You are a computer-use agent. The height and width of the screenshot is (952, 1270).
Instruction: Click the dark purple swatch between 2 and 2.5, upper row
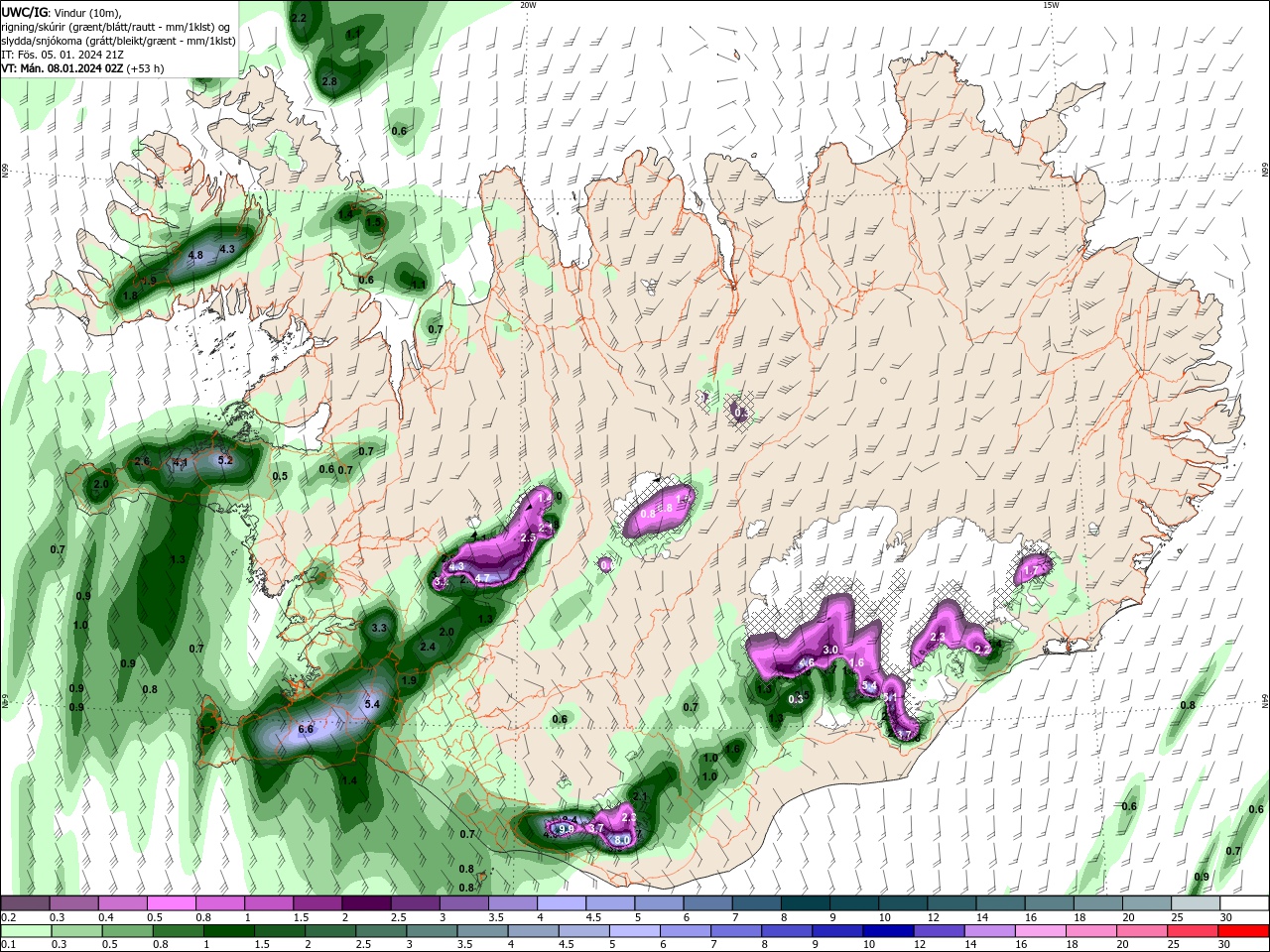click(x=366, y=903)
